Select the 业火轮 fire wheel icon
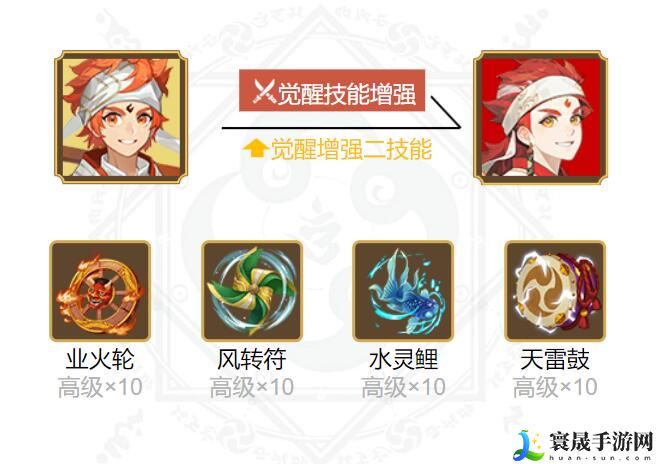The height and width of the screenshot is (464, 659). coord(100,291)
